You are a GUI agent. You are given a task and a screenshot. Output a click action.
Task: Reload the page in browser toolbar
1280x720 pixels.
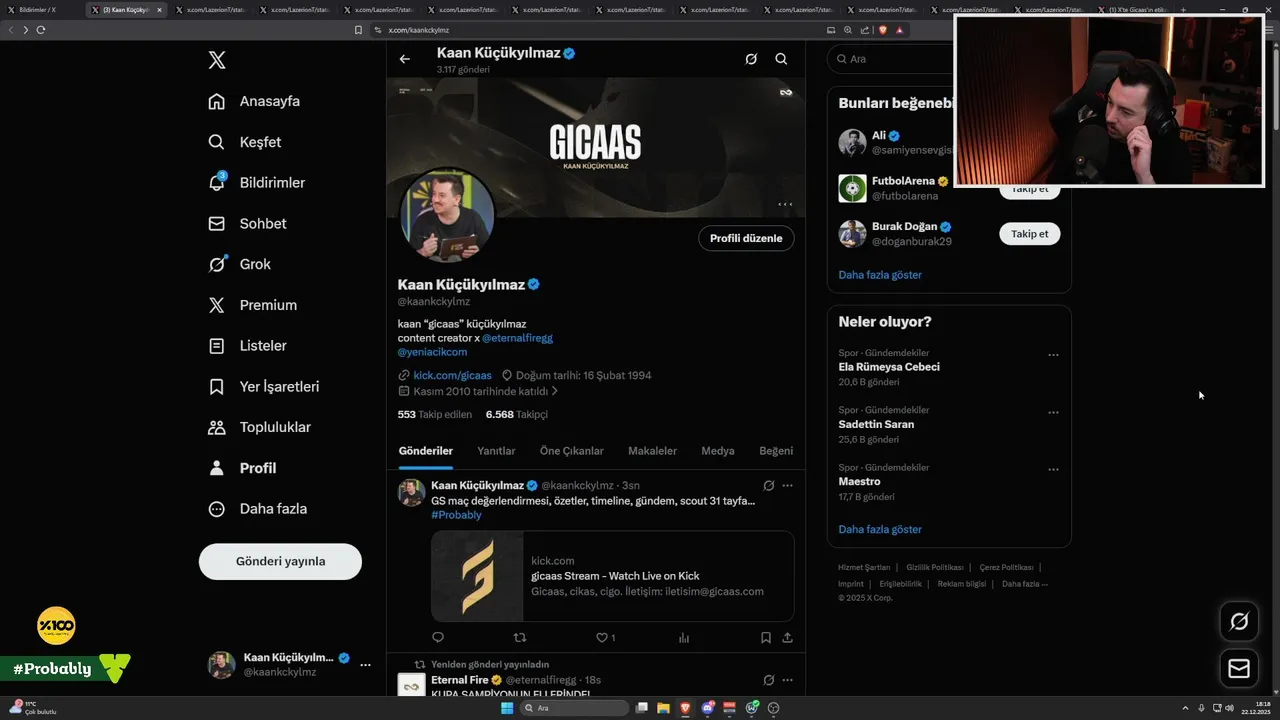pos(41,30)
